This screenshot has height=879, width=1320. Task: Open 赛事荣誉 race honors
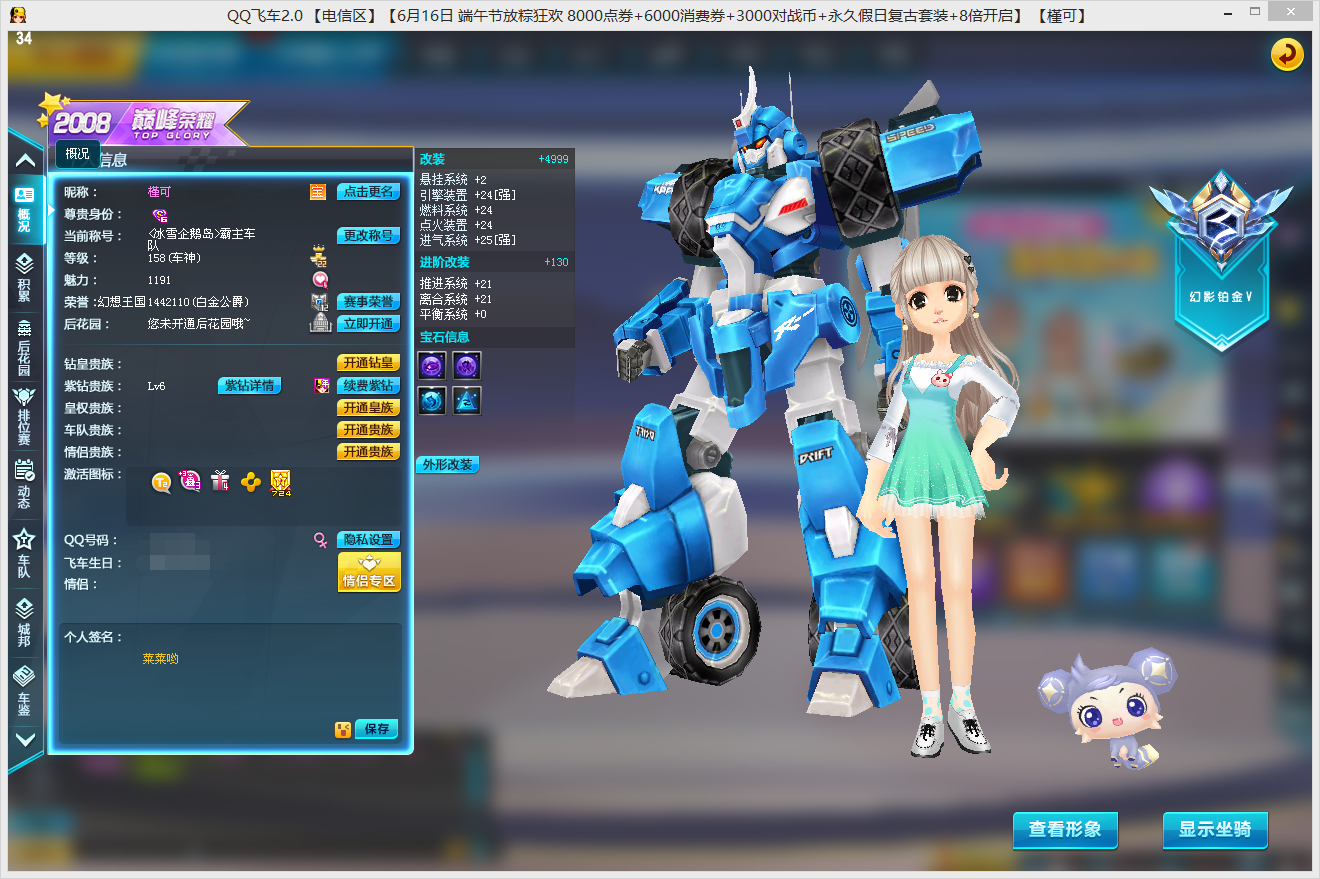point(369,302)
